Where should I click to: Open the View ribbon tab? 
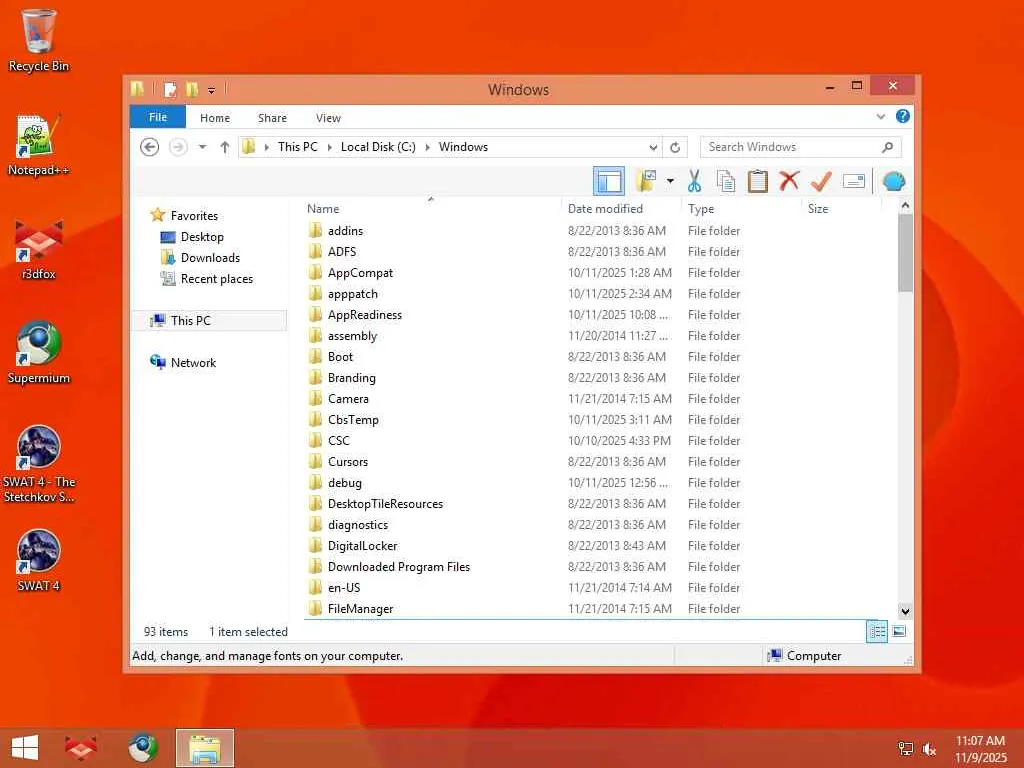pyautogui.click(x=328, y=118)
